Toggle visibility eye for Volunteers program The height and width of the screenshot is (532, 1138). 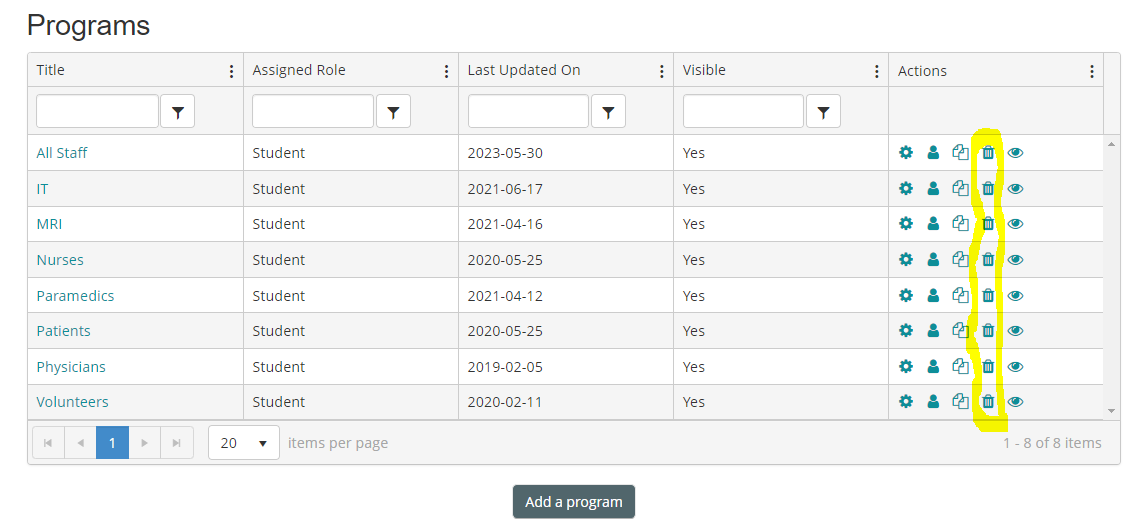pos(1016,402)
